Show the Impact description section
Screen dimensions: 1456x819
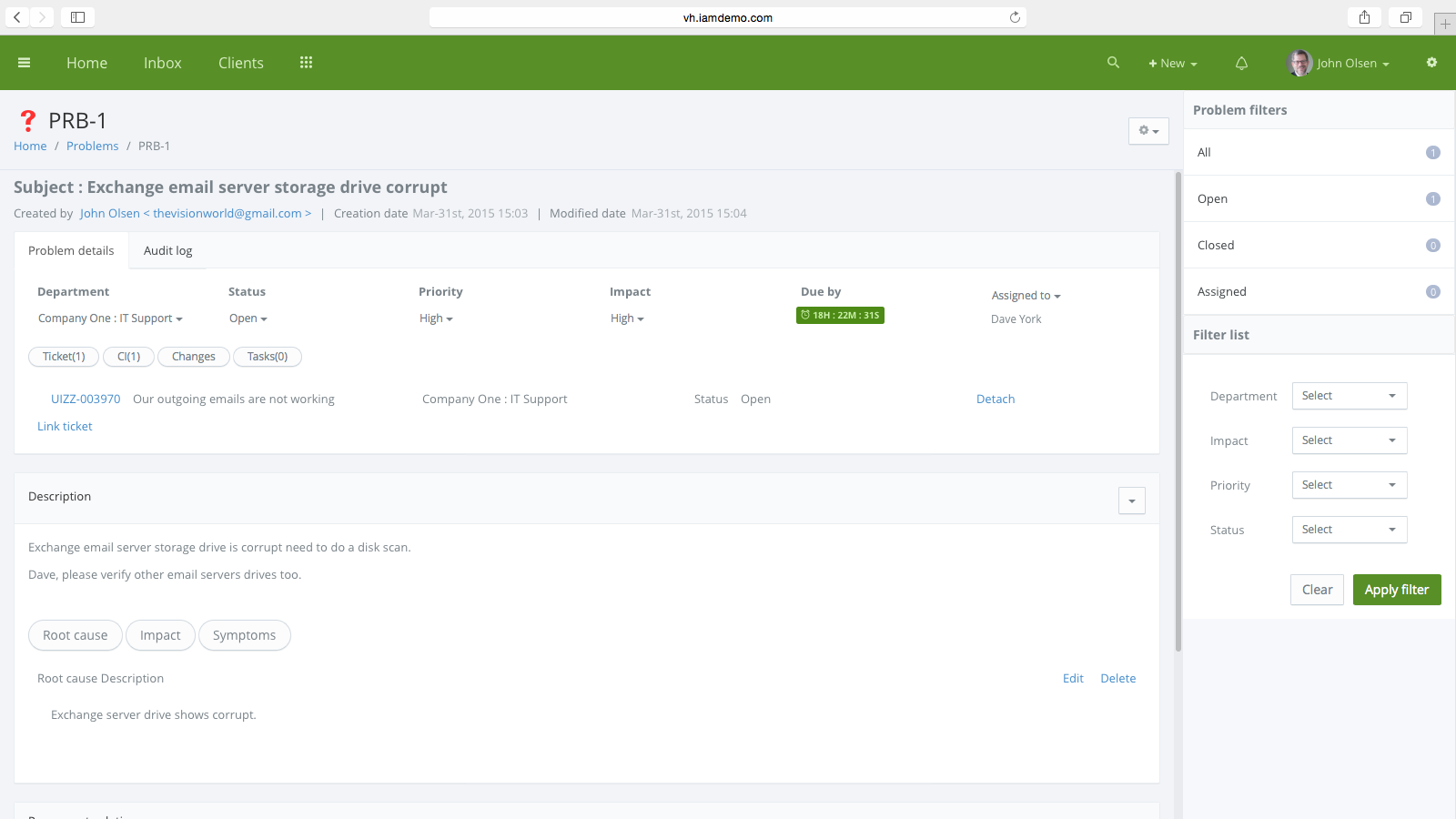click(x=160, y=635)
